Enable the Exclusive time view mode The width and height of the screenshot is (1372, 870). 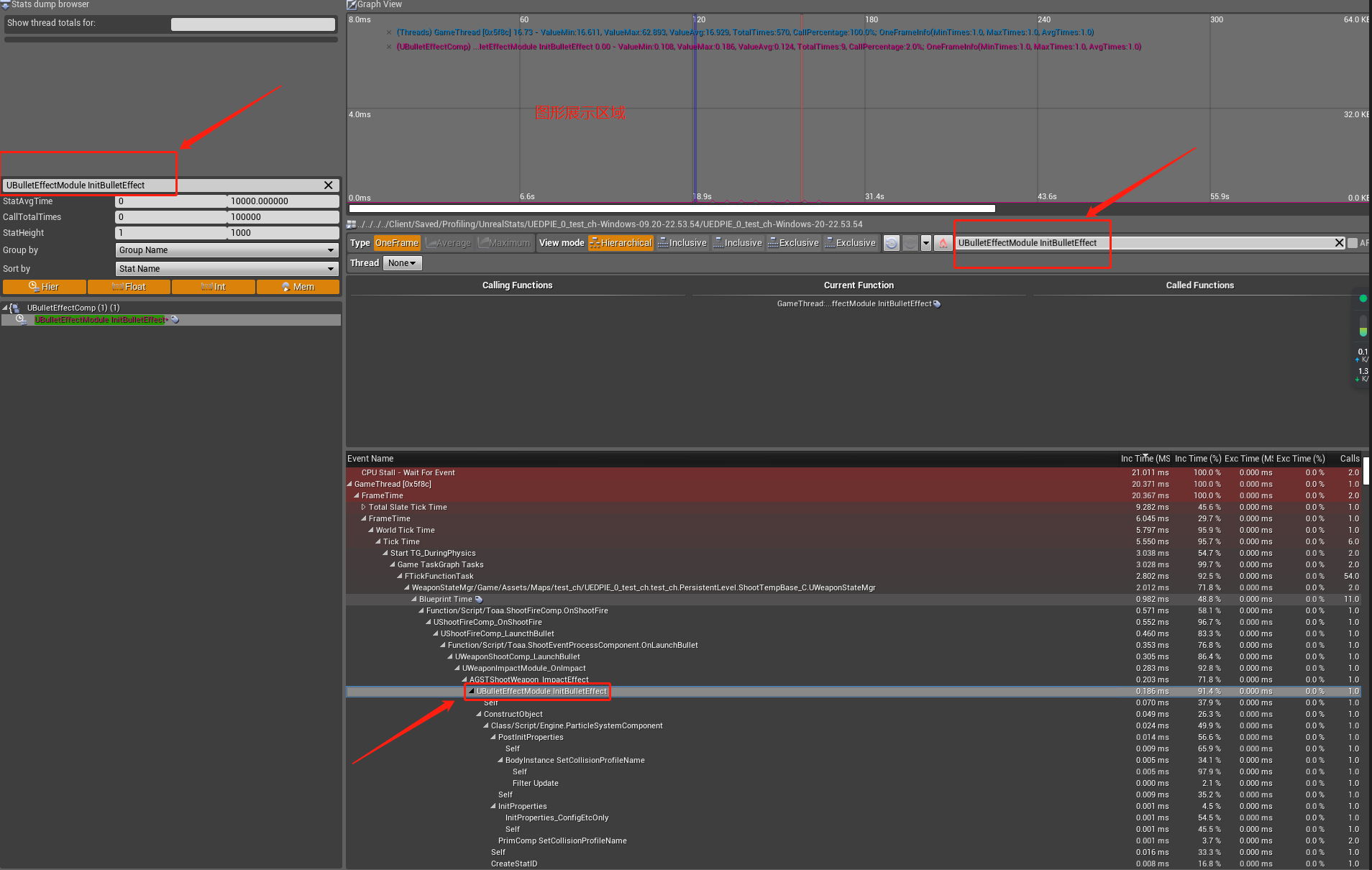tap(792, 243)
